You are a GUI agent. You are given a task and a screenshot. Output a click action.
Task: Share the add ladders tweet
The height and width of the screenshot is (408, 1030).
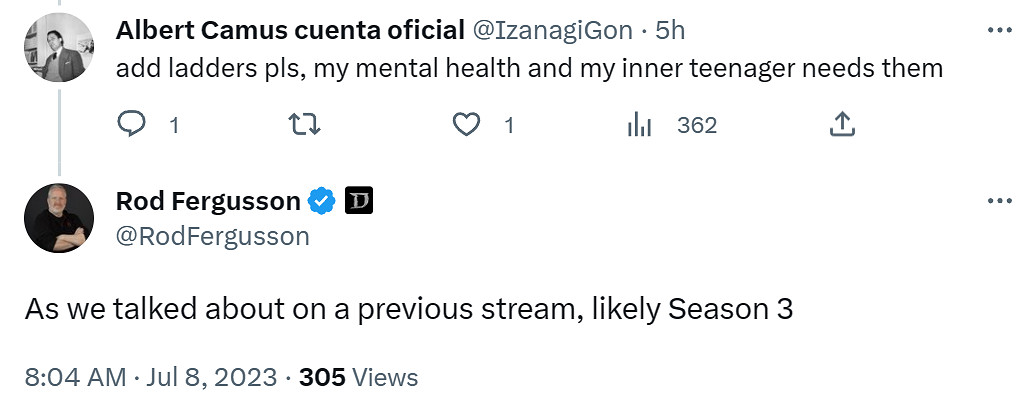[842, 125]
